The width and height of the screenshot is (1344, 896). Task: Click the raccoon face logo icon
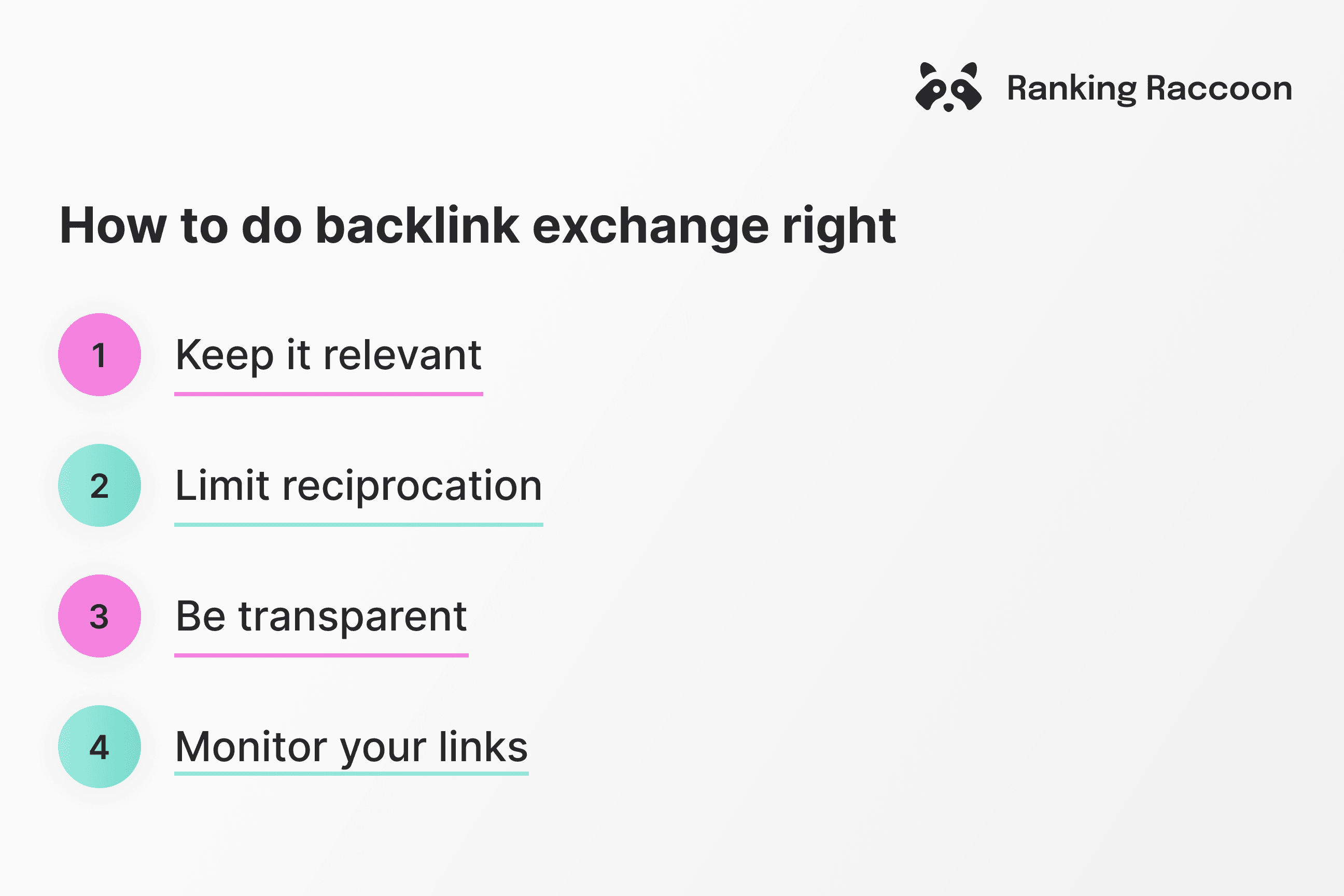click(x=948, y=88)
